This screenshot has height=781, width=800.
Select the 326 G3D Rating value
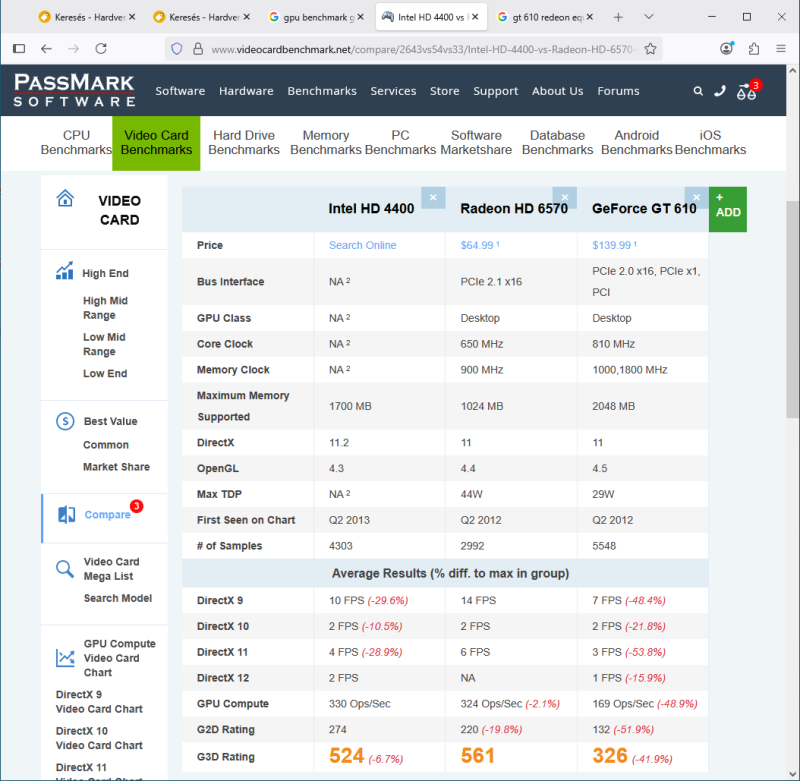610,755
